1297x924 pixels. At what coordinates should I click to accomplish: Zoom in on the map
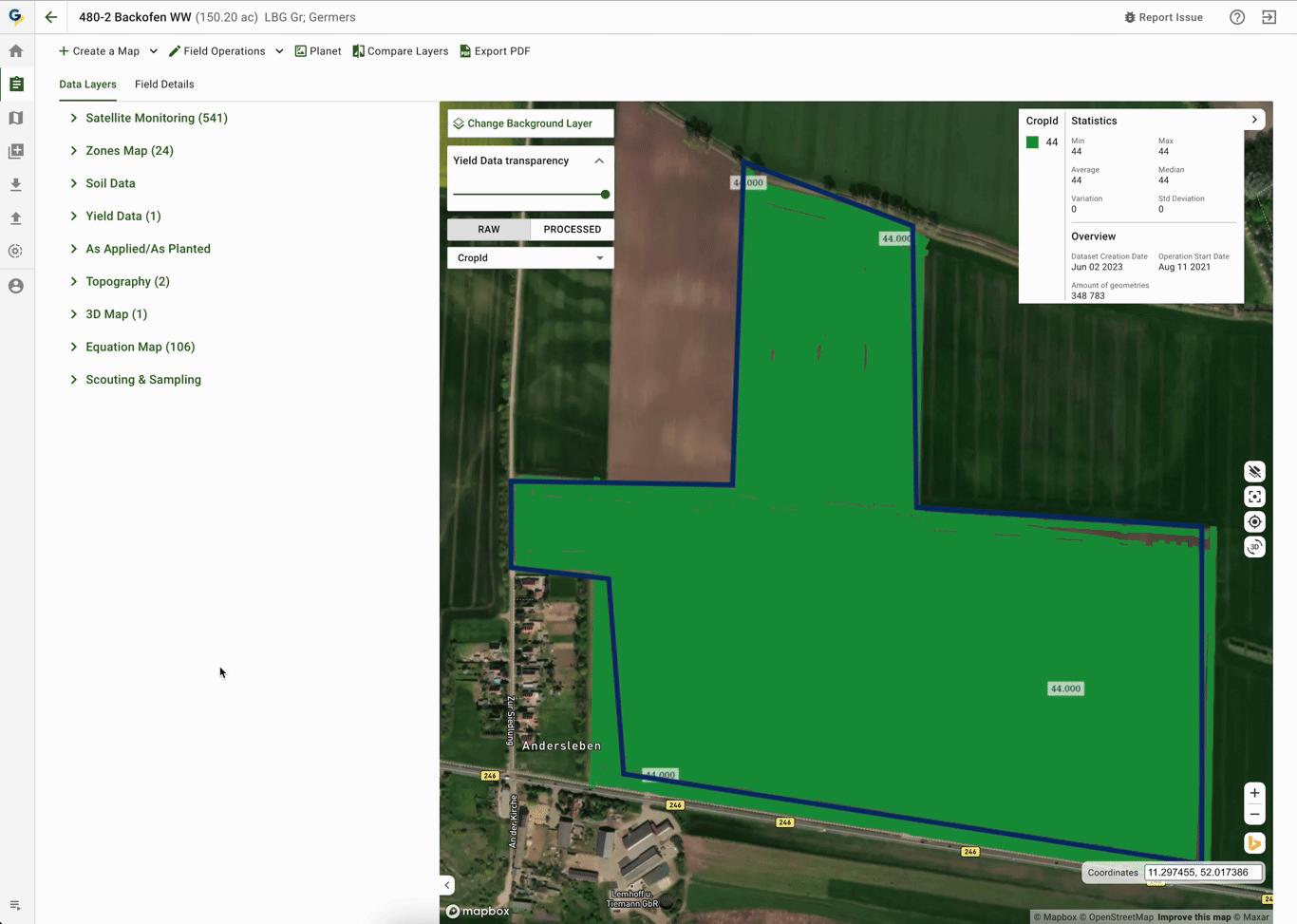pos(1254,793)
